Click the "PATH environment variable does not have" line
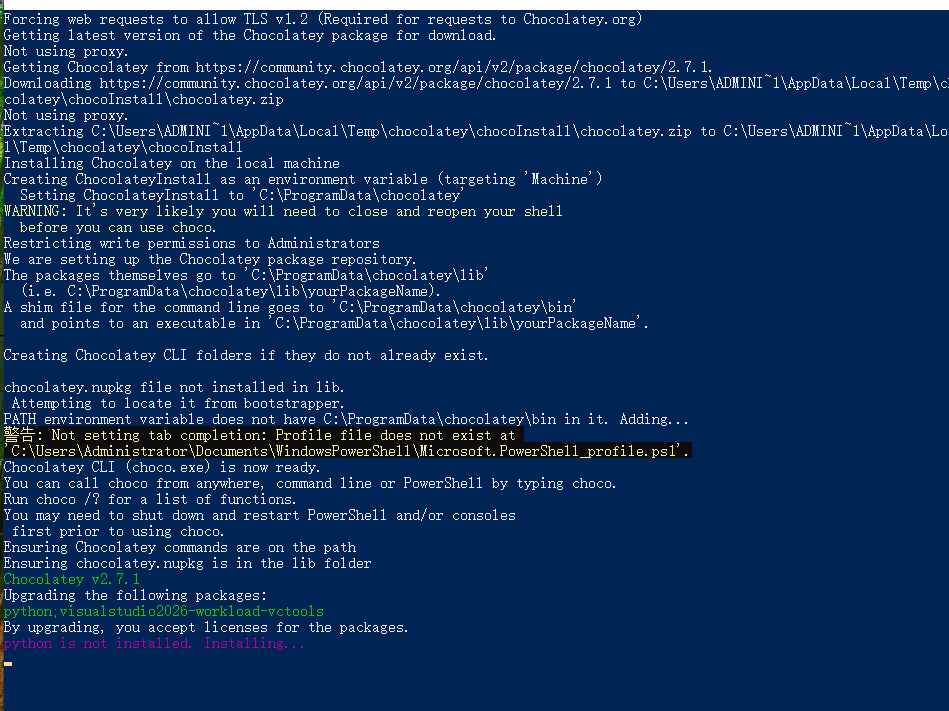 (346, 419)
